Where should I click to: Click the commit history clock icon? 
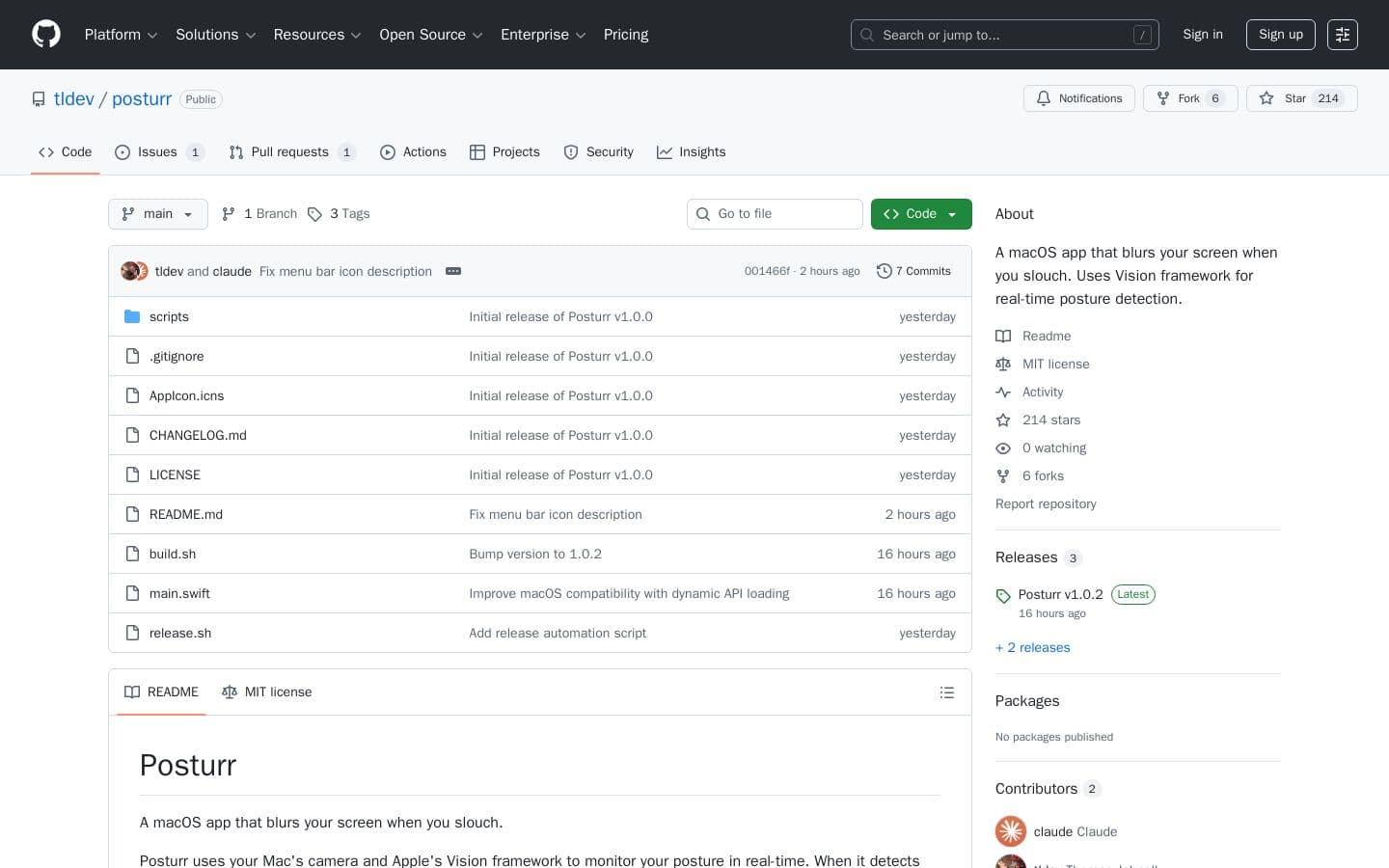tap(884, 271)
